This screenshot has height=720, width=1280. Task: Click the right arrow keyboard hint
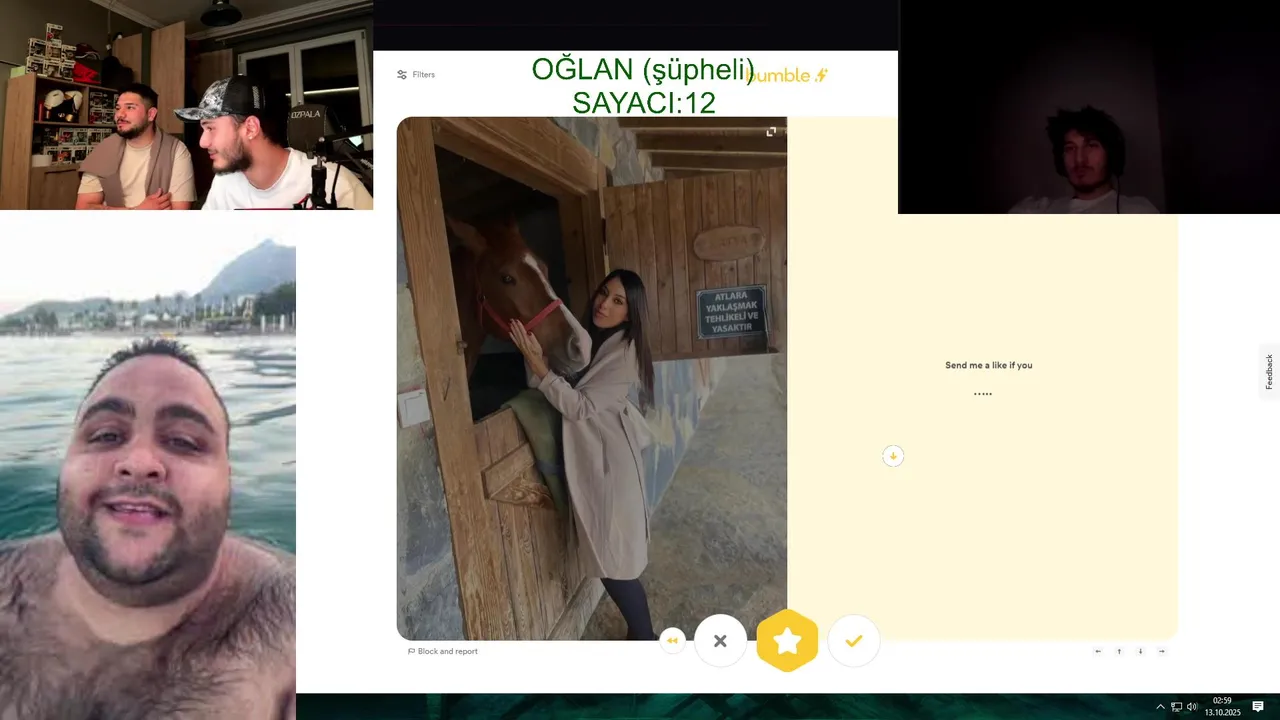(1161, 651)
